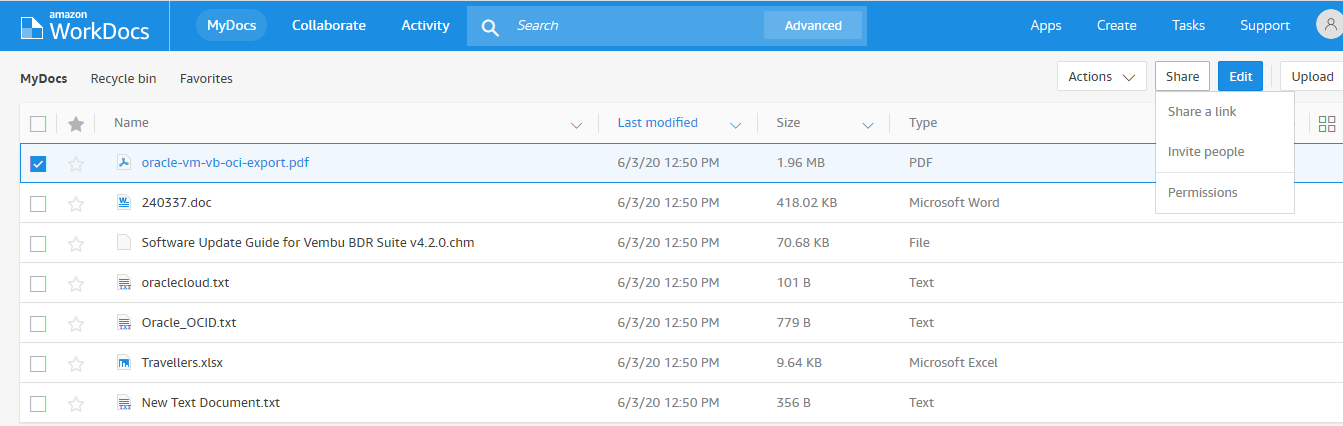
Task: Click the Amazon WorkDocs logo
Action: (x=84, y=26)
